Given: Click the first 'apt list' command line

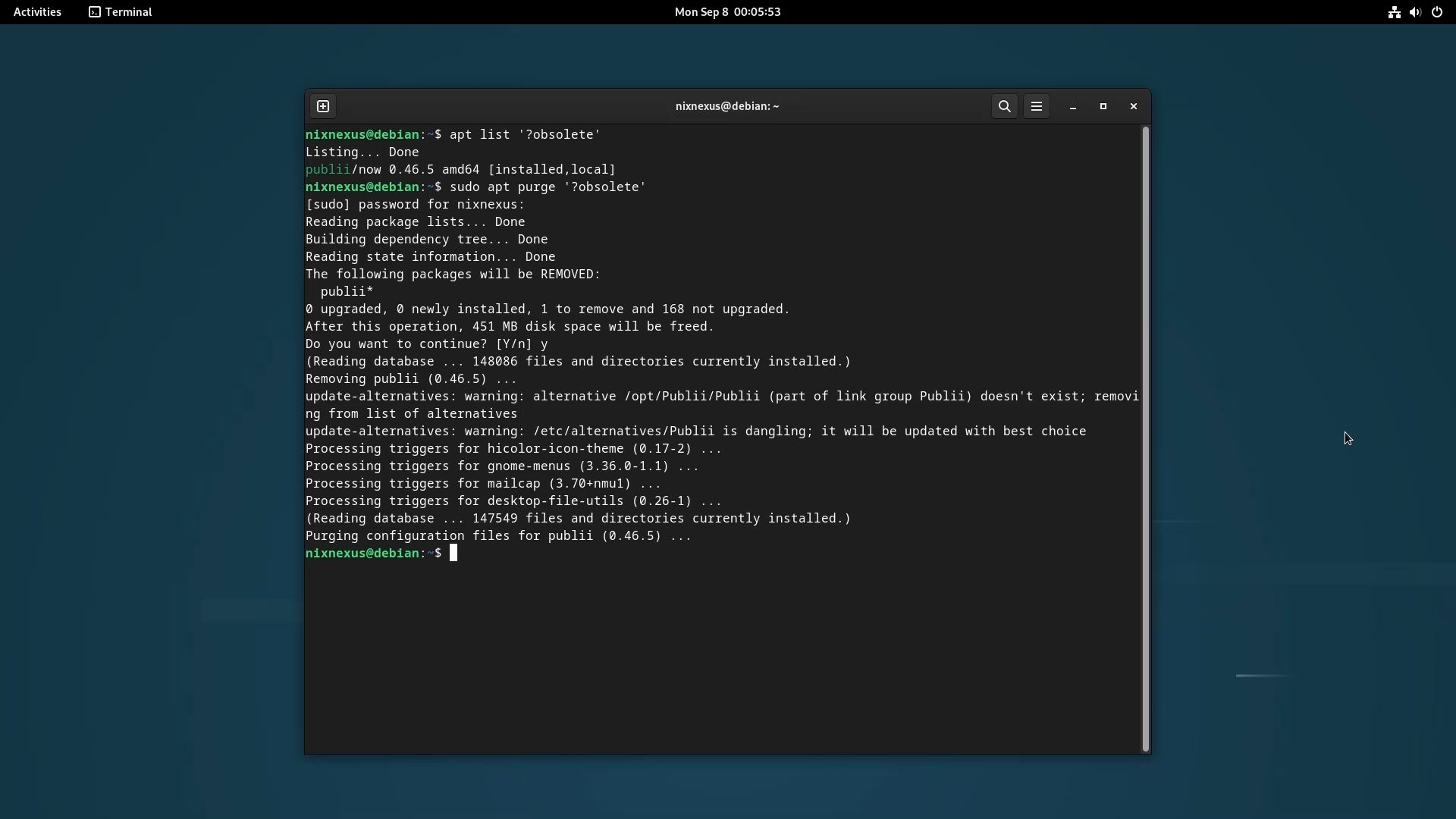Looking at the screenshot, I should coord(524,135).
